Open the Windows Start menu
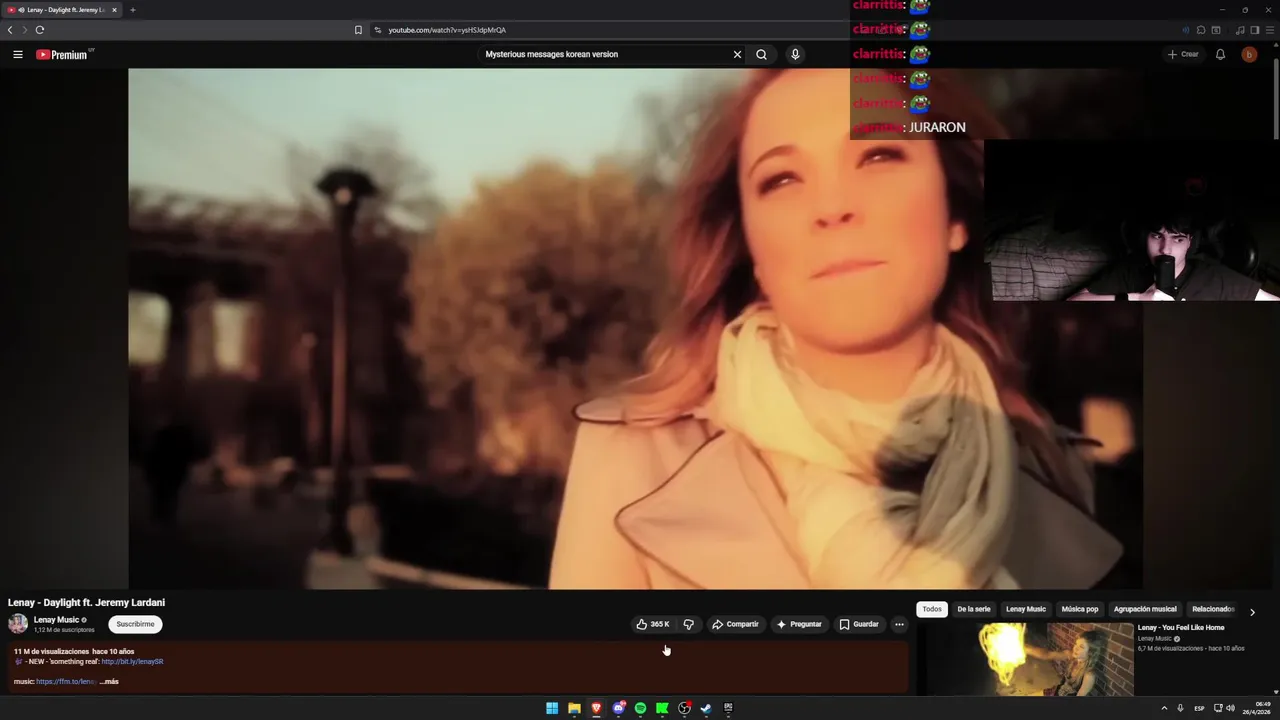This screenshot has height=720, width=1280. pyautogui.click(x=552, y=708)
